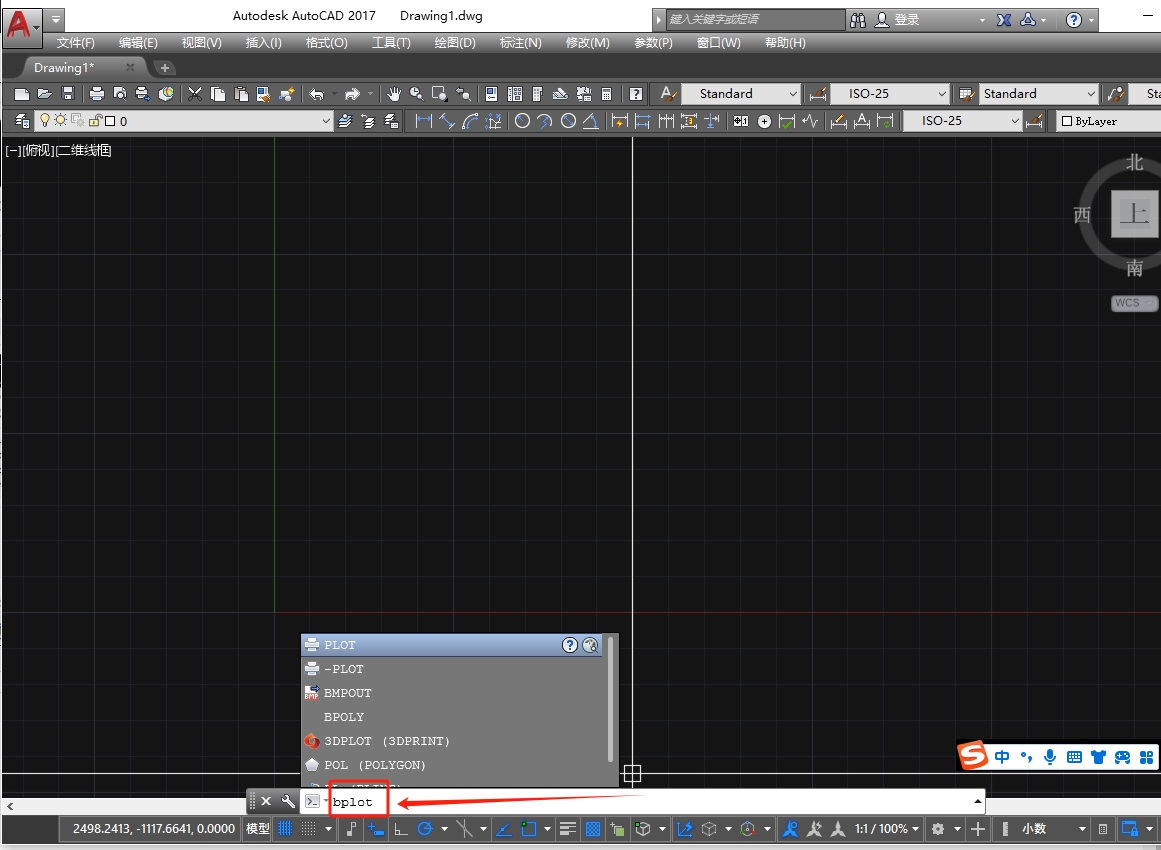Click the Help question mark toolbar icon
This screenshot has height=850, width=1161.
coord(636,94)
